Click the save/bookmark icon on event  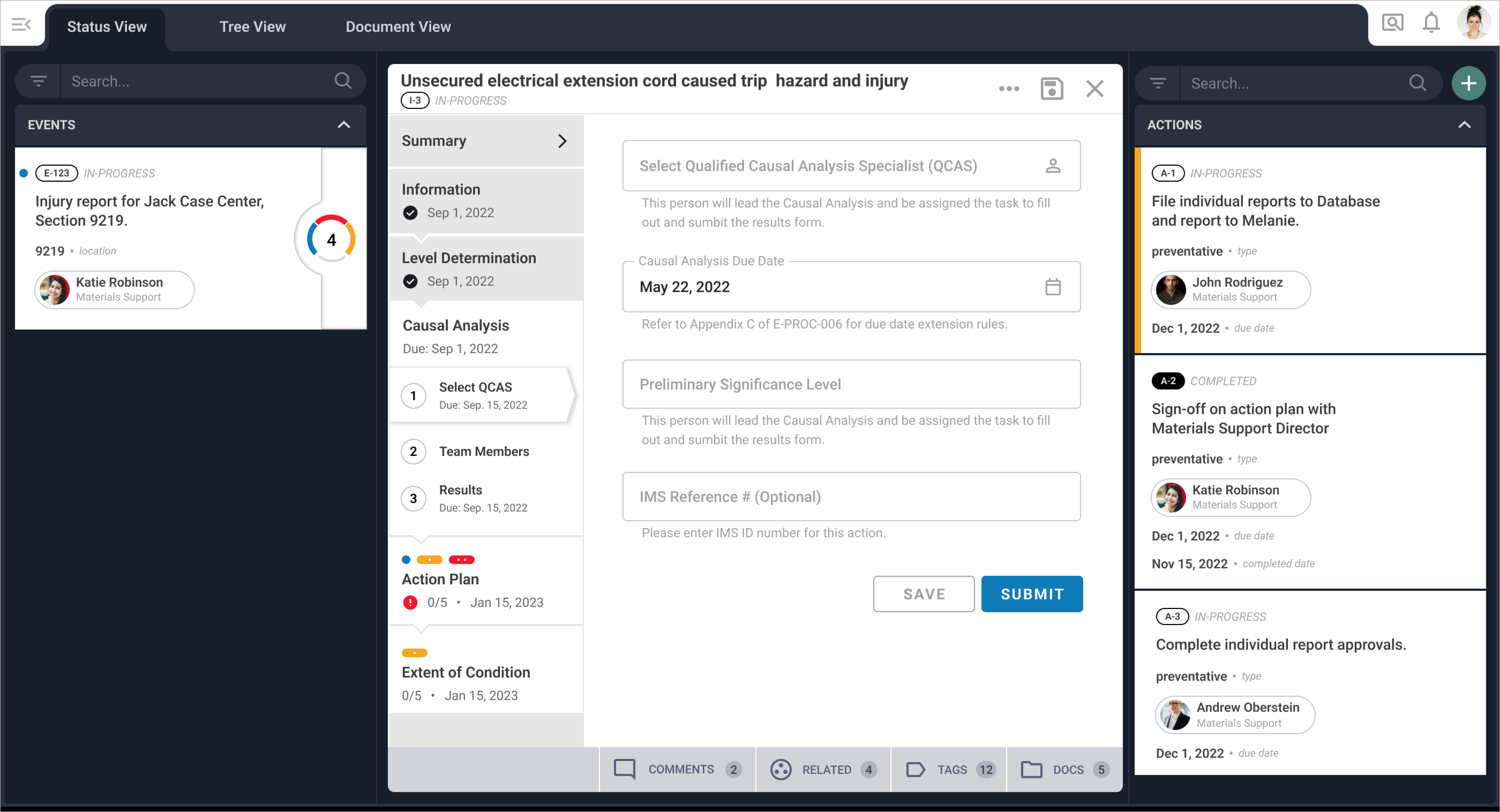[1051, 88]
